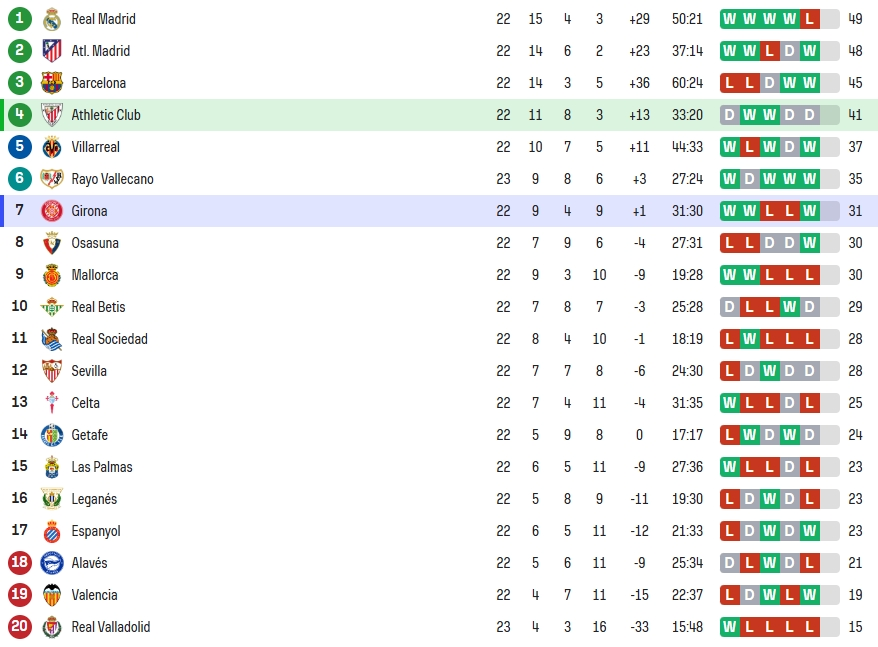Click the Sevilla row points value 28
Viewport: 878px width, 647px height.
click(x=855, y=371)
